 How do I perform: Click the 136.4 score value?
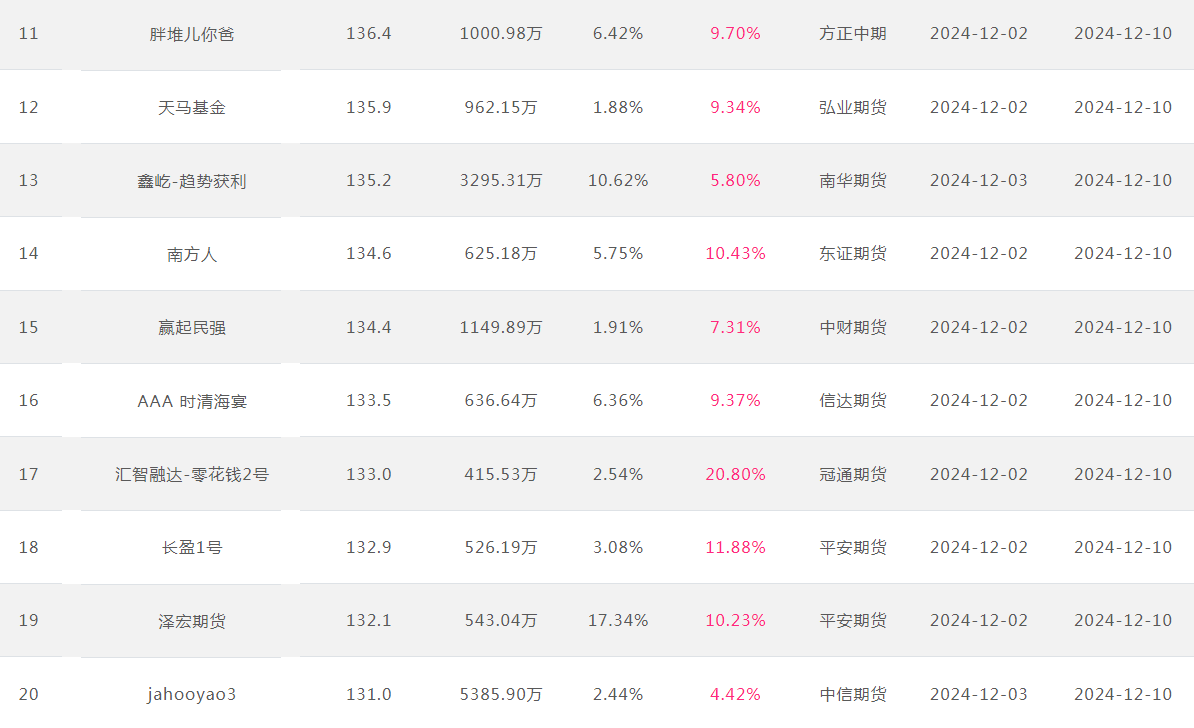(369, 34)
